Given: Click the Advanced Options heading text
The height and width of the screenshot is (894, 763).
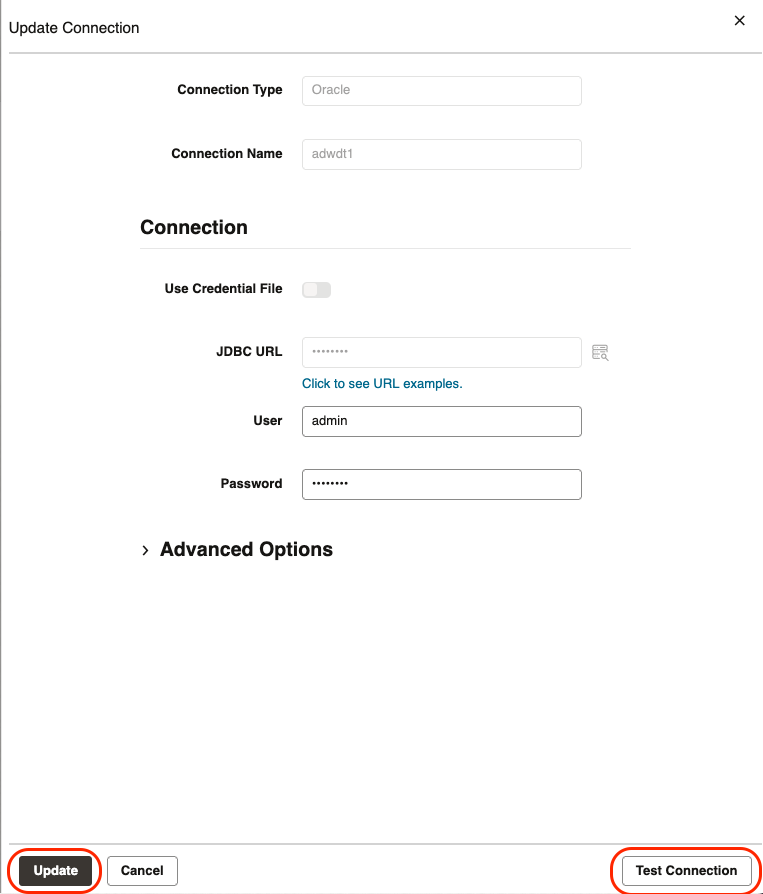Looking at the screenshot, I should pos(246,550).
